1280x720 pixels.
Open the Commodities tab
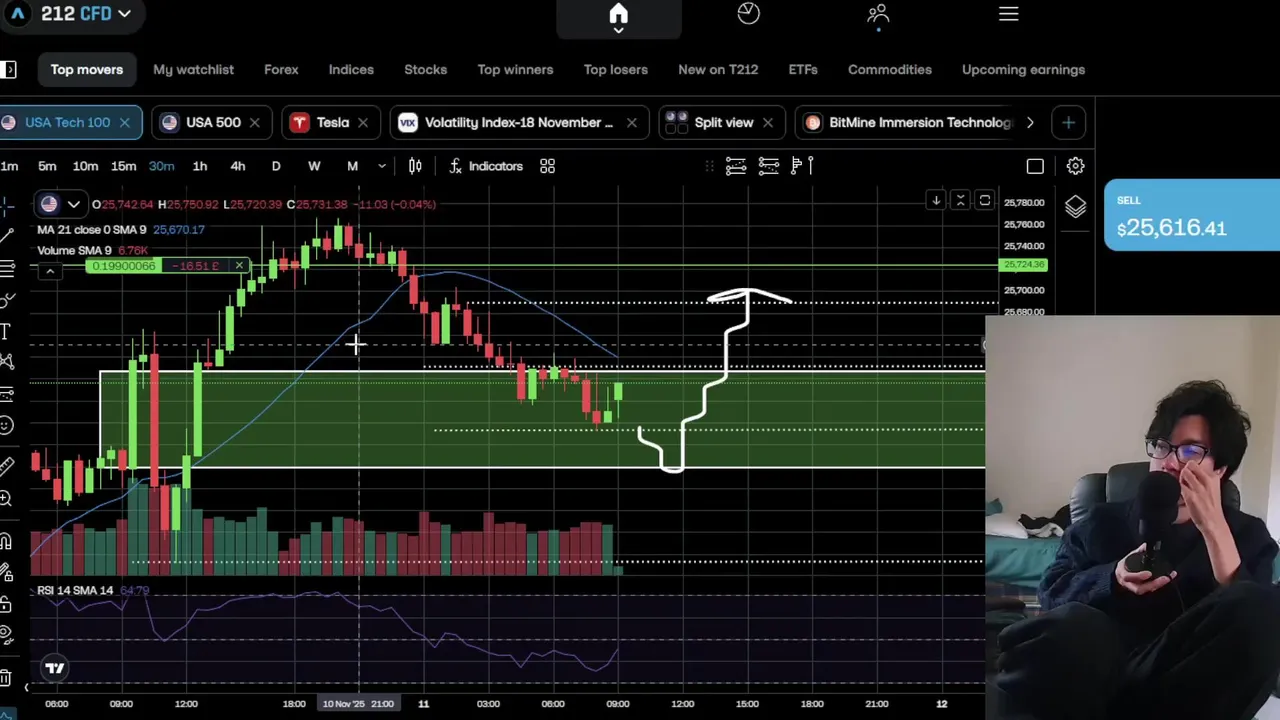click(x=889, y=70)
